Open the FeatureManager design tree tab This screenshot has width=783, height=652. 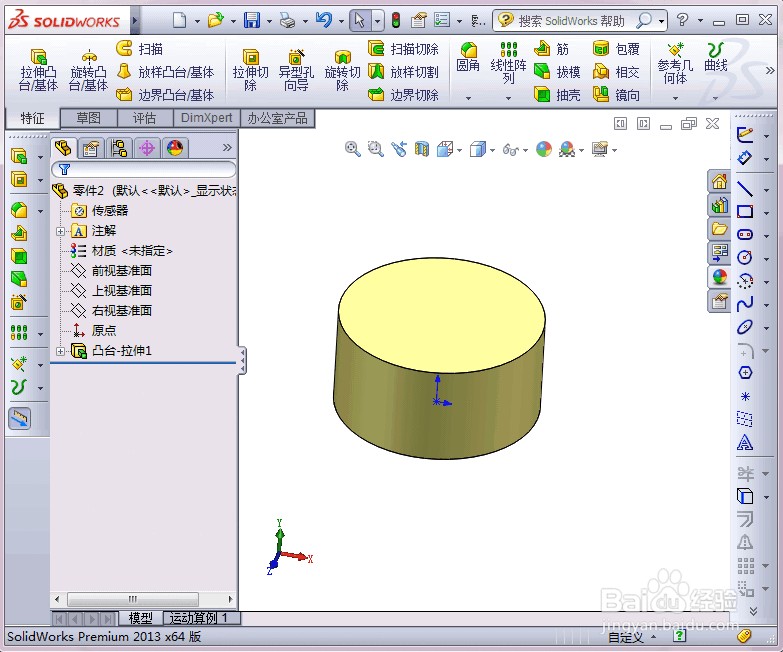pos(63,148)
